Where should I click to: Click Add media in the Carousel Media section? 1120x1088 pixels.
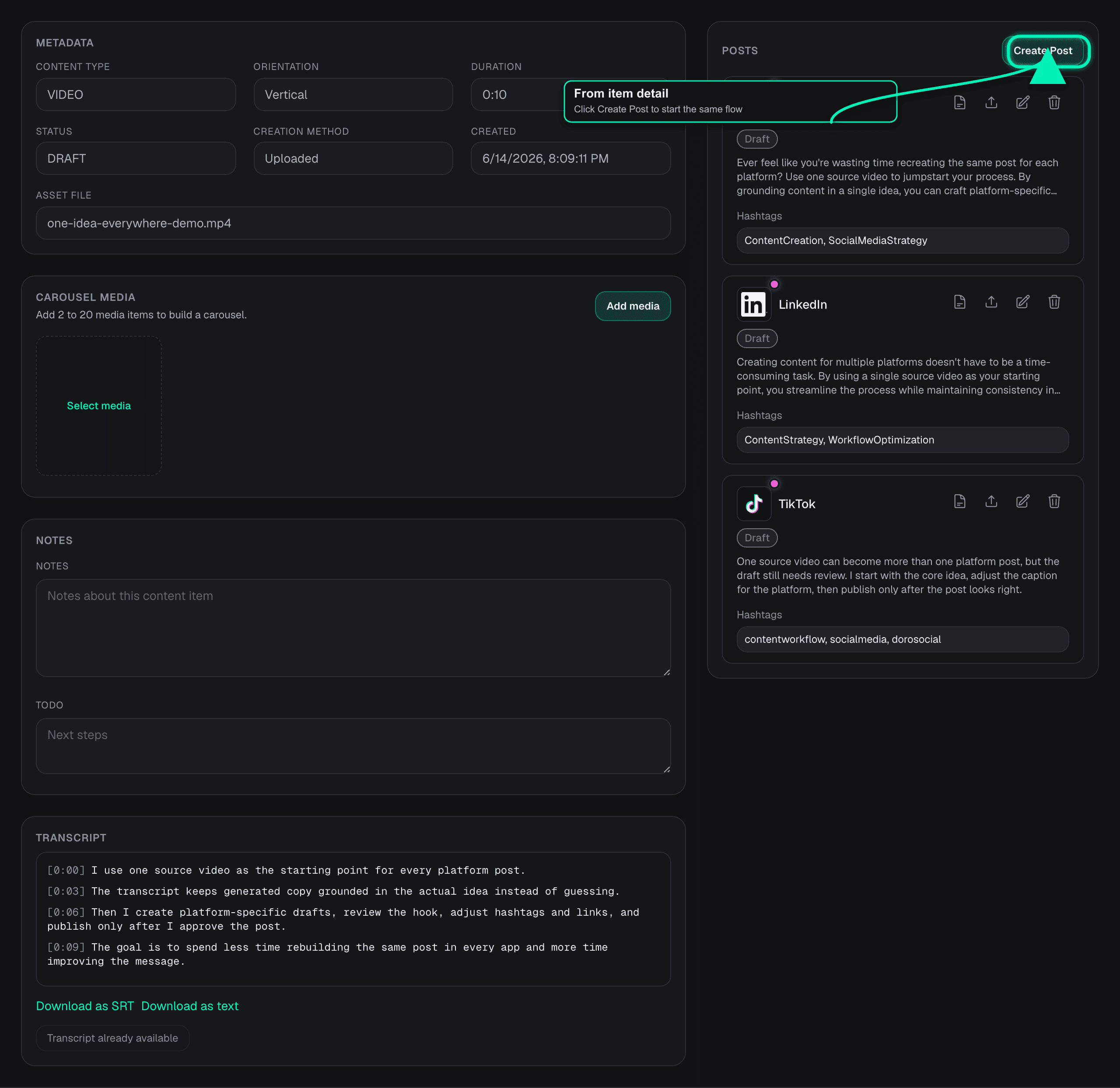tap(632, 306)
